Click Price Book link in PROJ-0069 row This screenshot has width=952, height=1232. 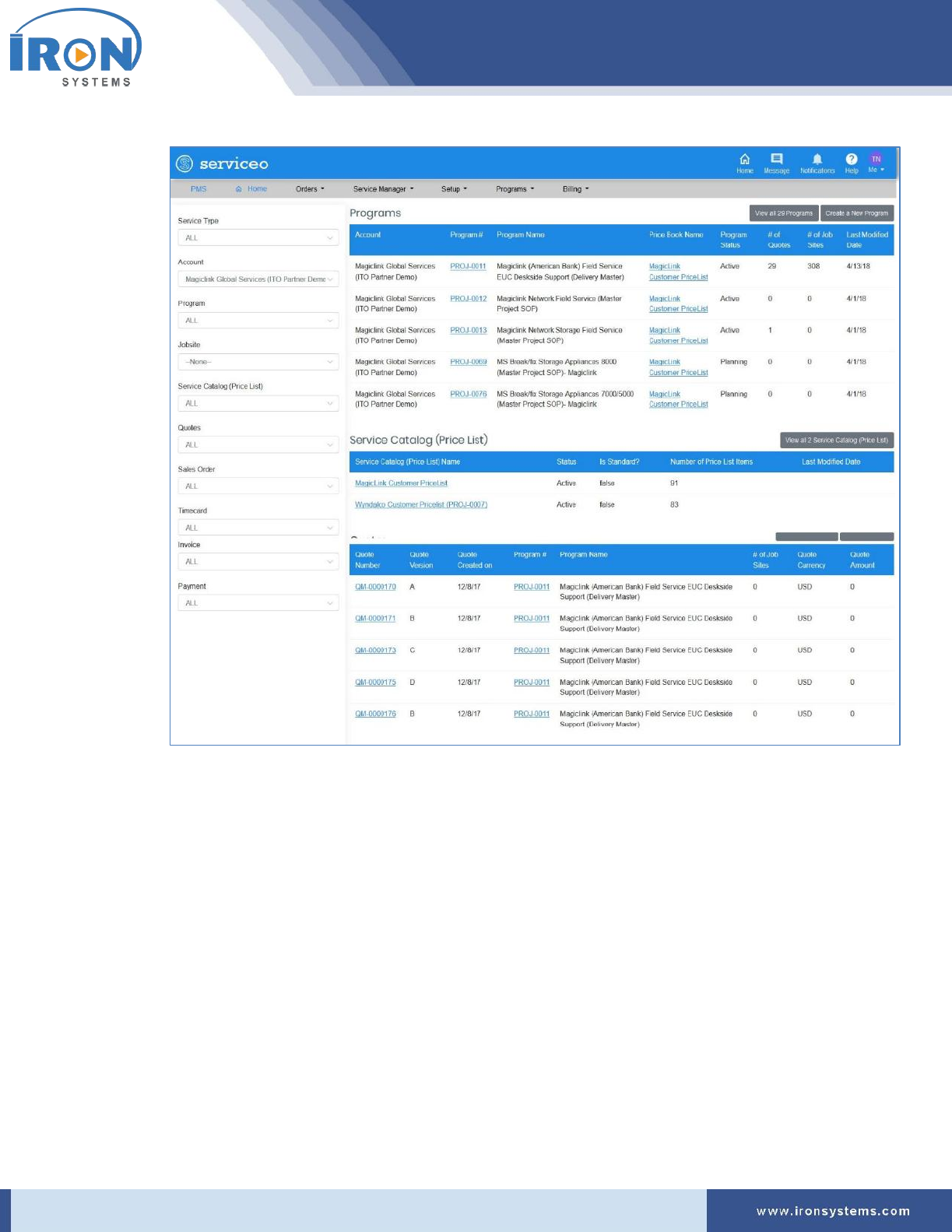[678, 367]
